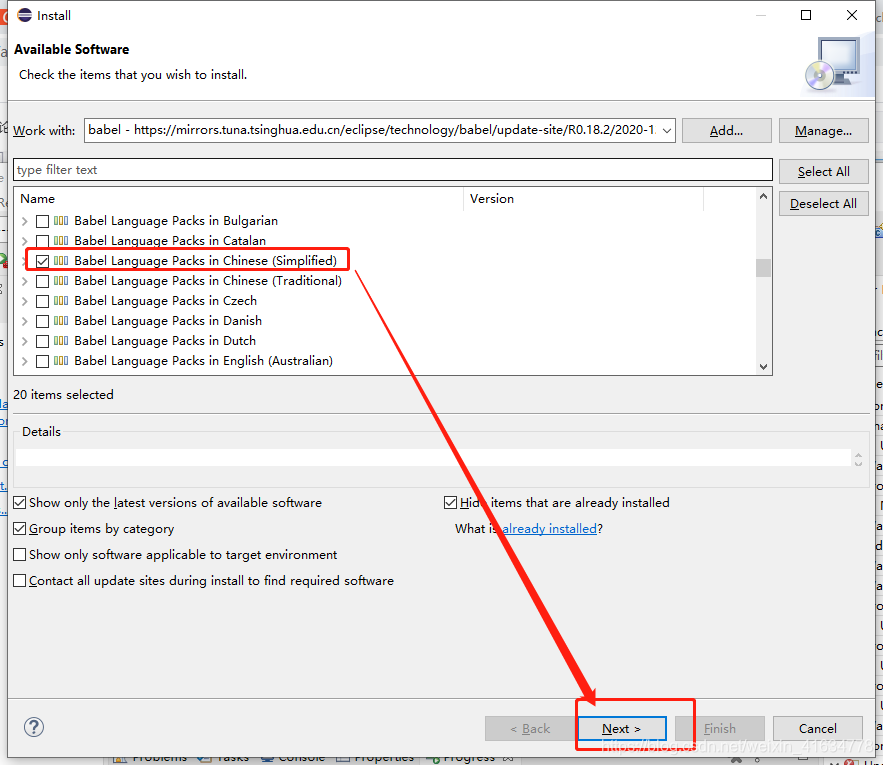Click the help question mark icon
This screenshot has height=765, width=883.
(34, 727)
